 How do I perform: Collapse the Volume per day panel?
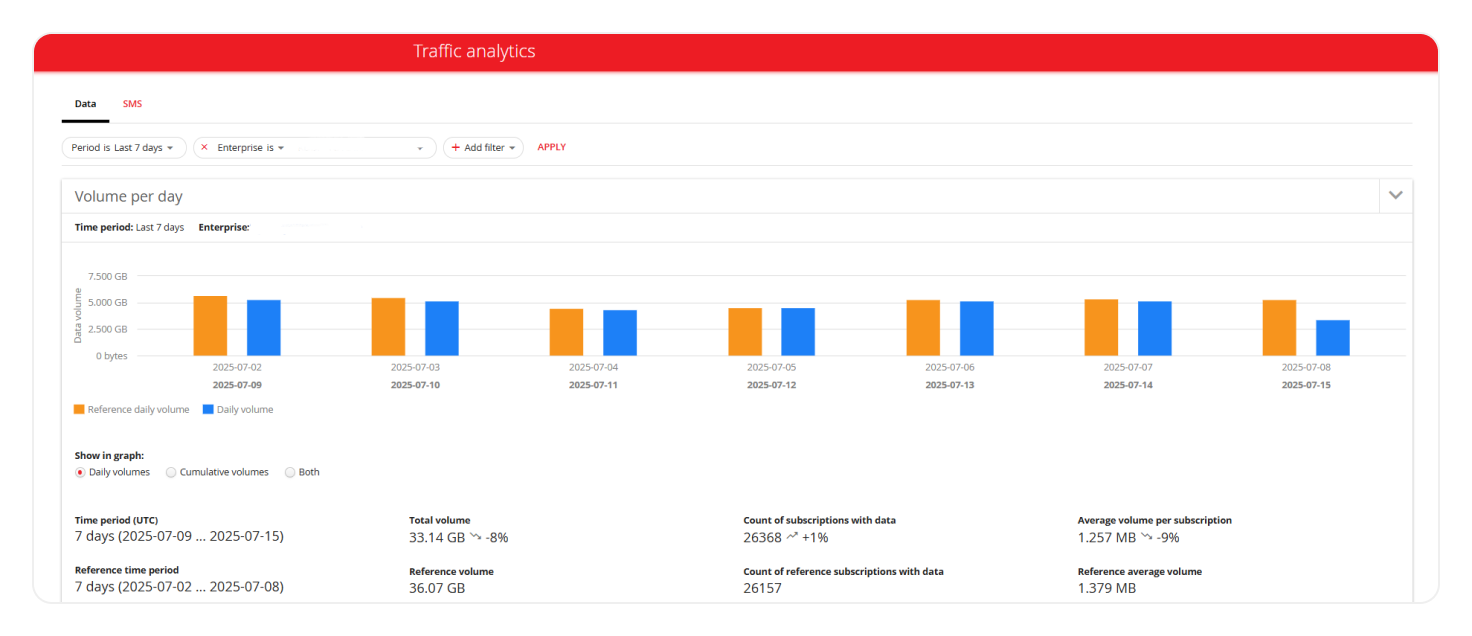pyautogui.click(x=1395, y=195)
